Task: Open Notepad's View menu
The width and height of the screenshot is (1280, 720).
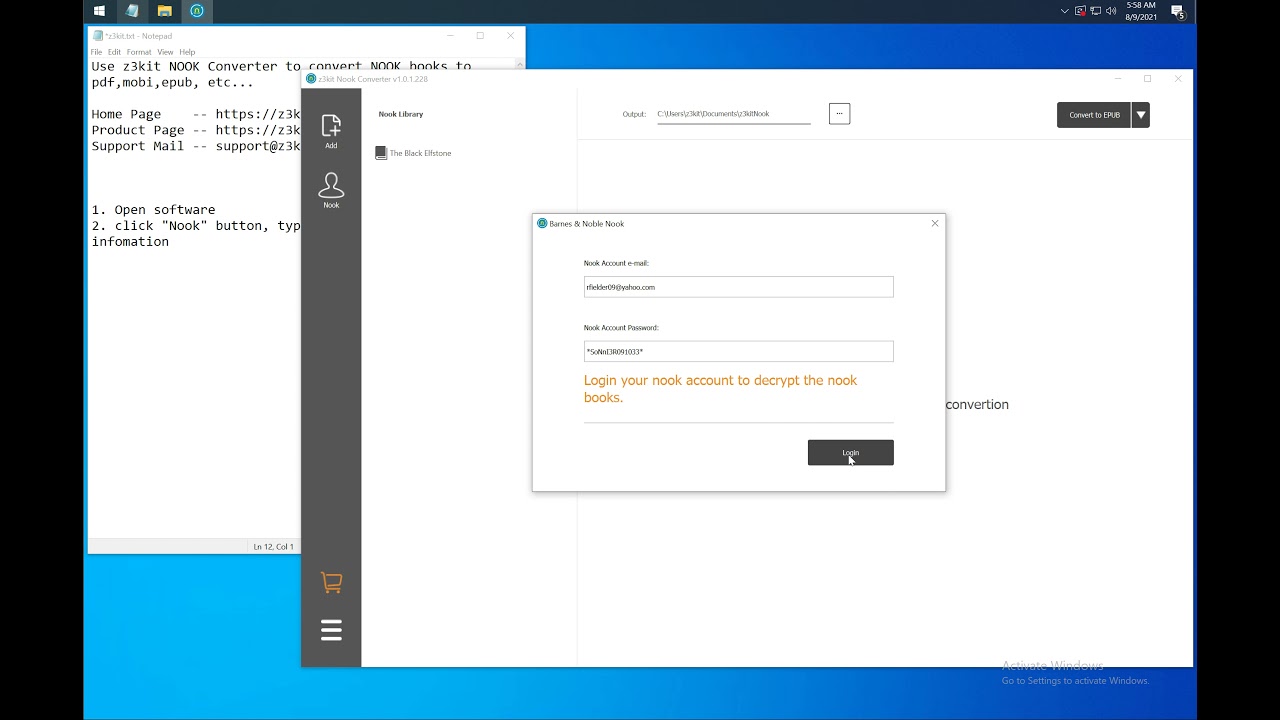Action: (x=165, y=52)
